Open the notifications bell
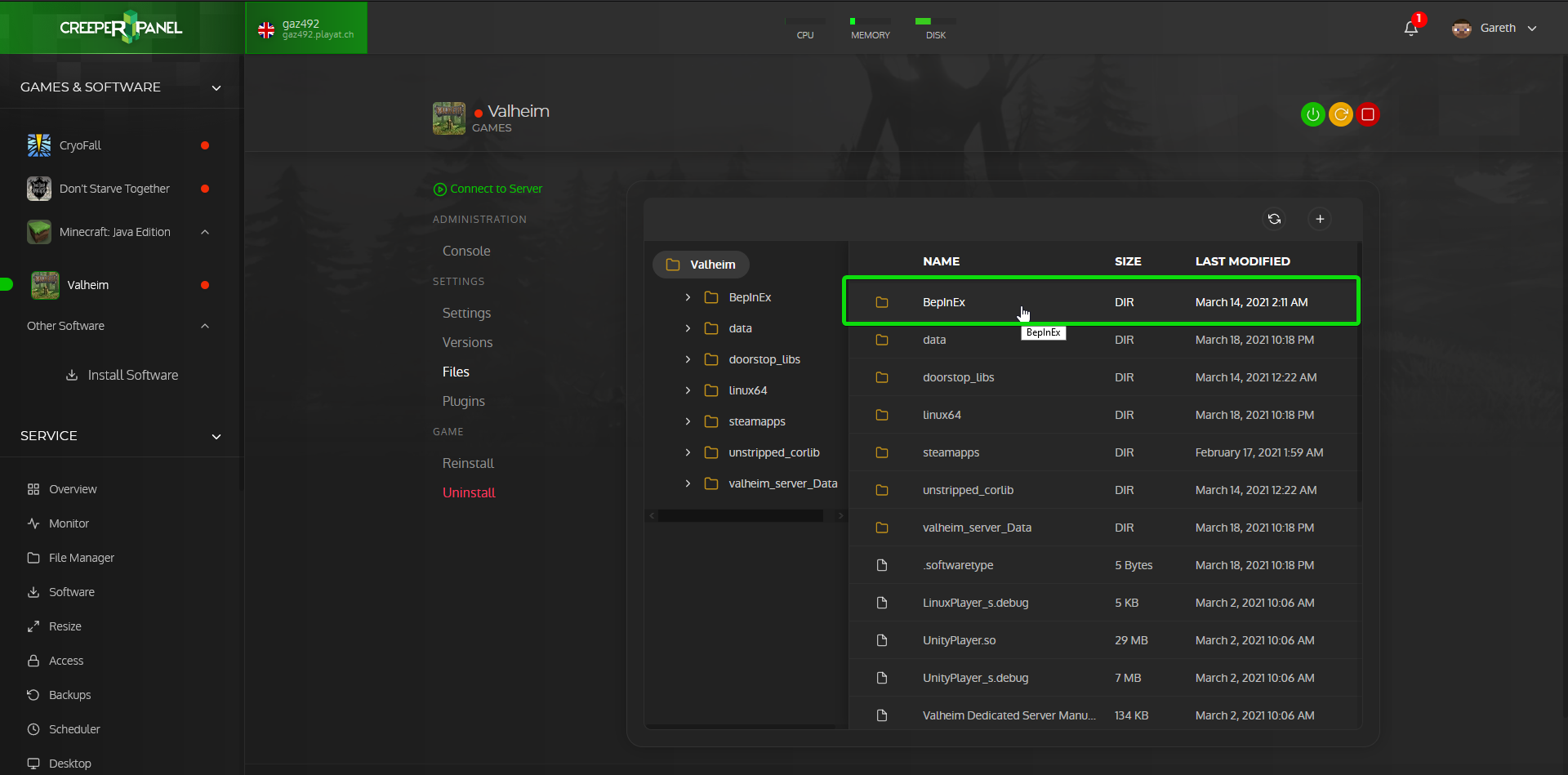Image resolution: width=1568 pixels, height=775 pixels. click(1411, 29)
